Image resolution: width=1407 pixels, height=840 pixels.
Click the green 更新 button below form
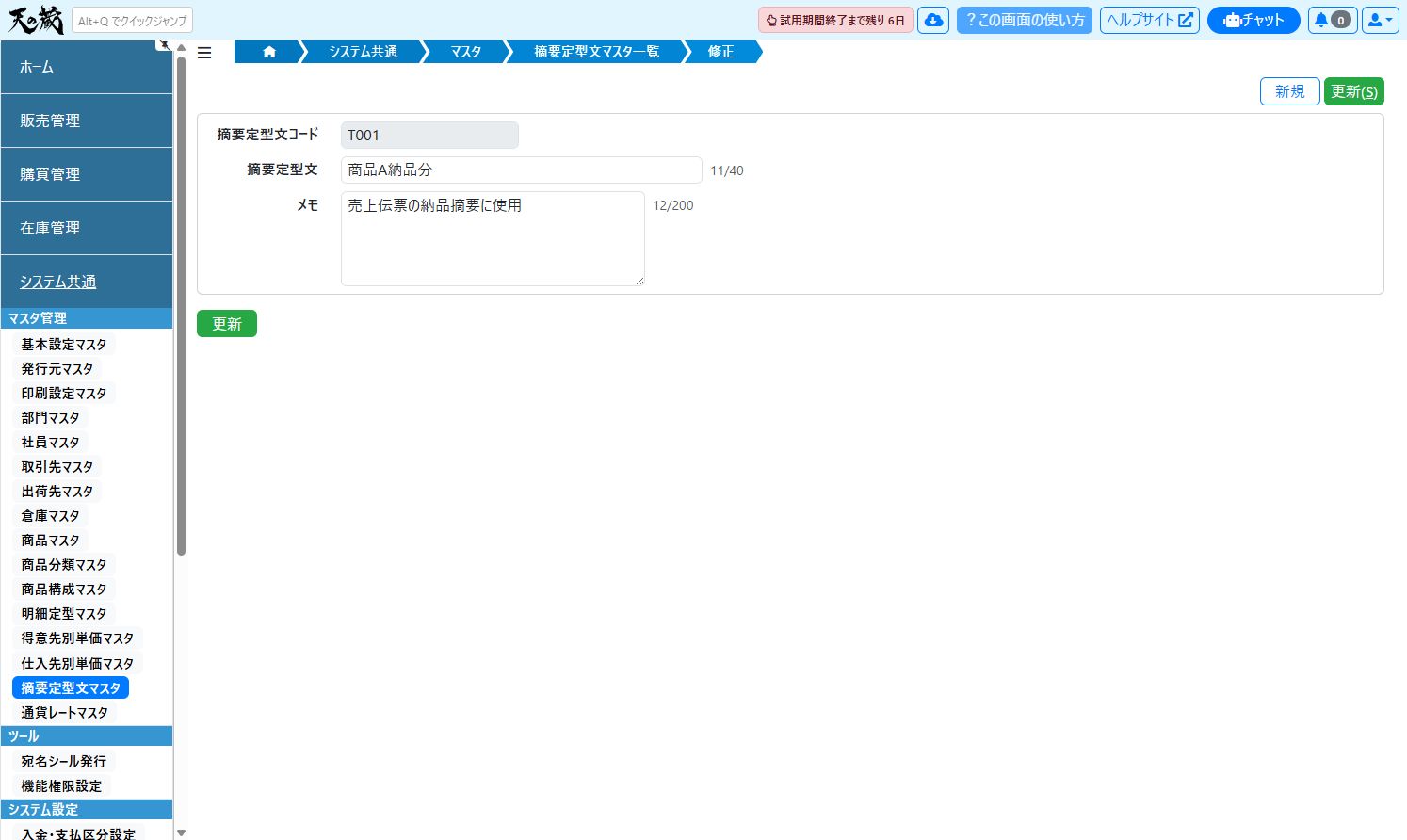(x=227, y=324)
